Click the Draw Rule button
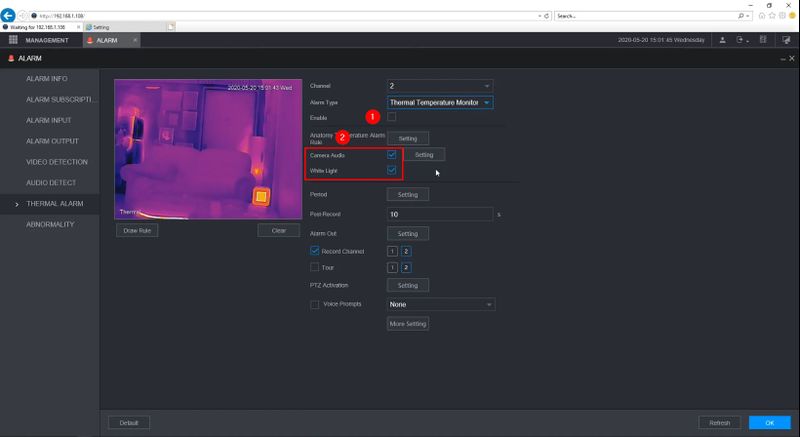The height and width of the screenshot is (437, 800). pos(137,230)
